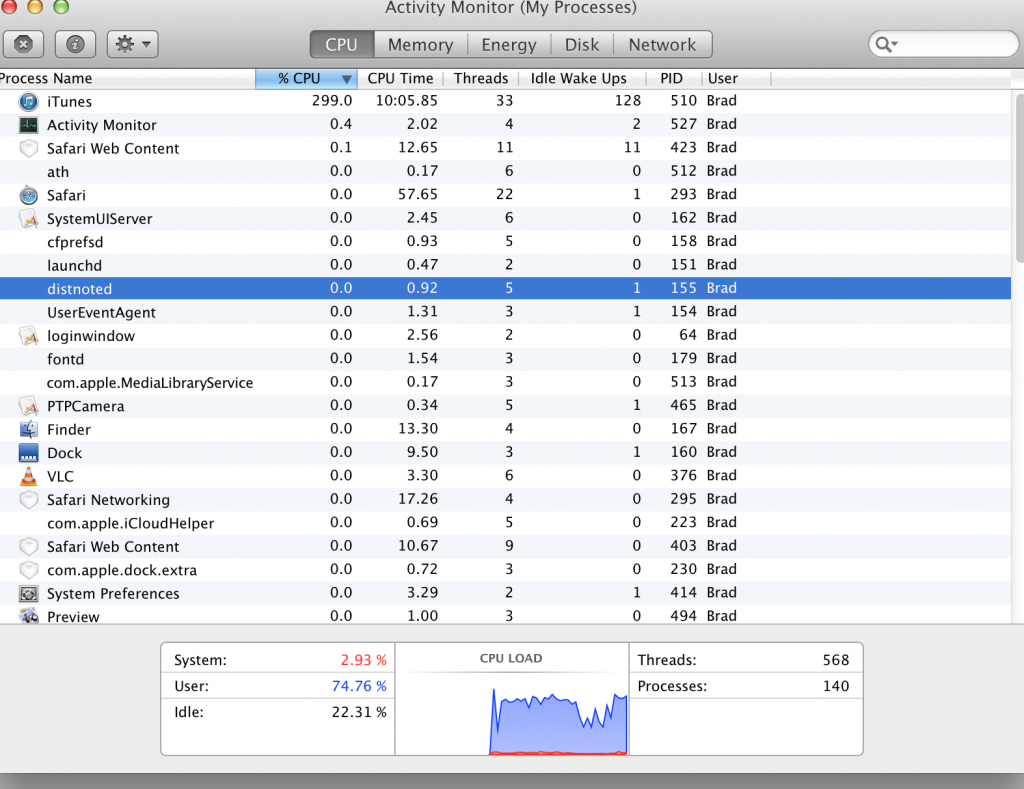Select the iTunes process icon
Screen dimensions: 1024x789
click(29, 102)
